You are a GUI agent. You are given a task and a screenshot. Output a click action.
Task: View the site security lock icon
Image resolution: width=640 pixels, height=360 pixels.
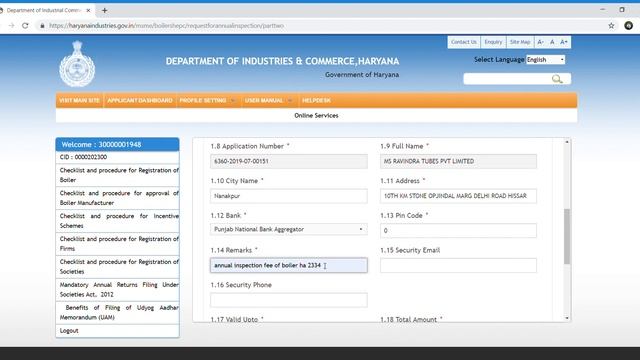[42, 26]
